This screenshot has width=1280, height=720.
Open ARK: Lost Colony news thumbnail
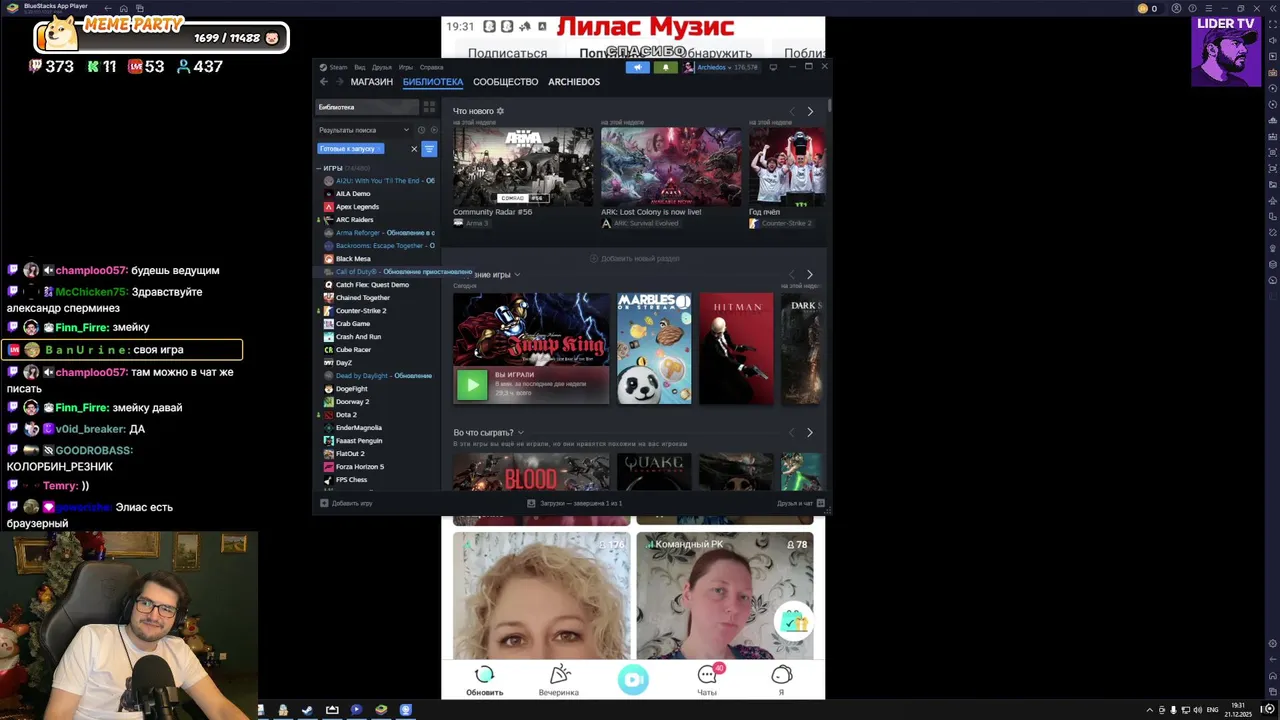click(671, 166)
